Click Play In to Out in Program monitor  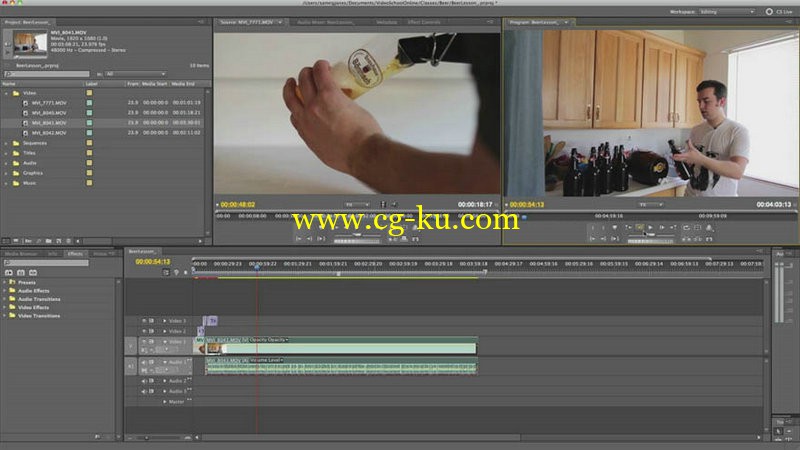pyautogui.click(x=615, y=239)
